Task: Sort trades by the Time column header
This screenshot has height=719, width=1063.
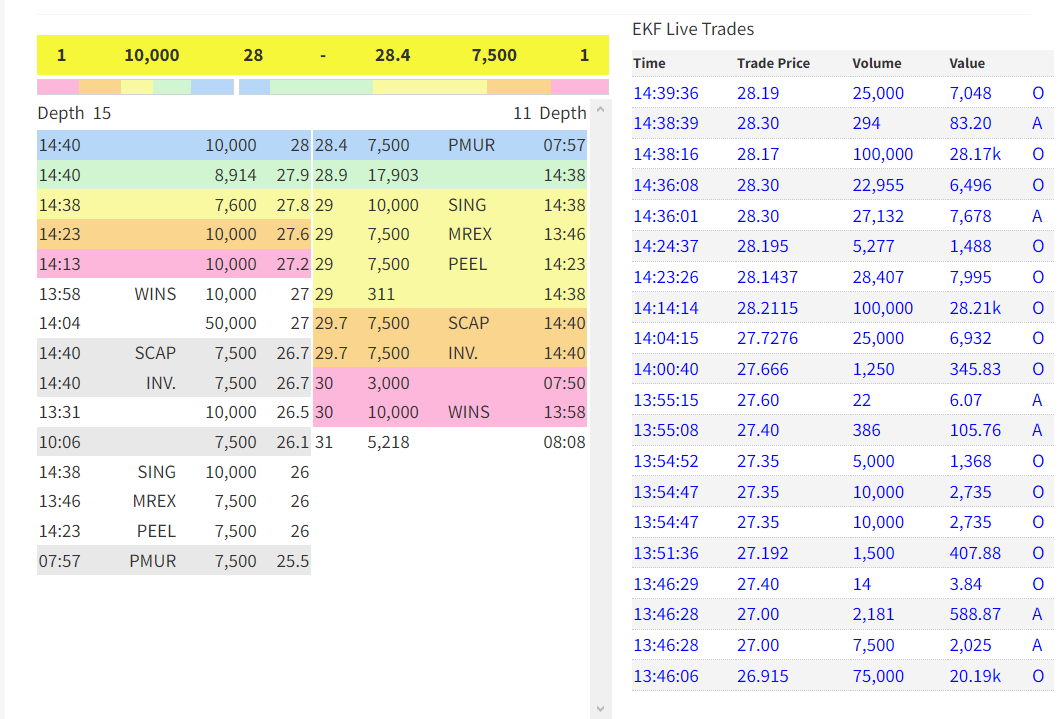Action: point(649,63)
